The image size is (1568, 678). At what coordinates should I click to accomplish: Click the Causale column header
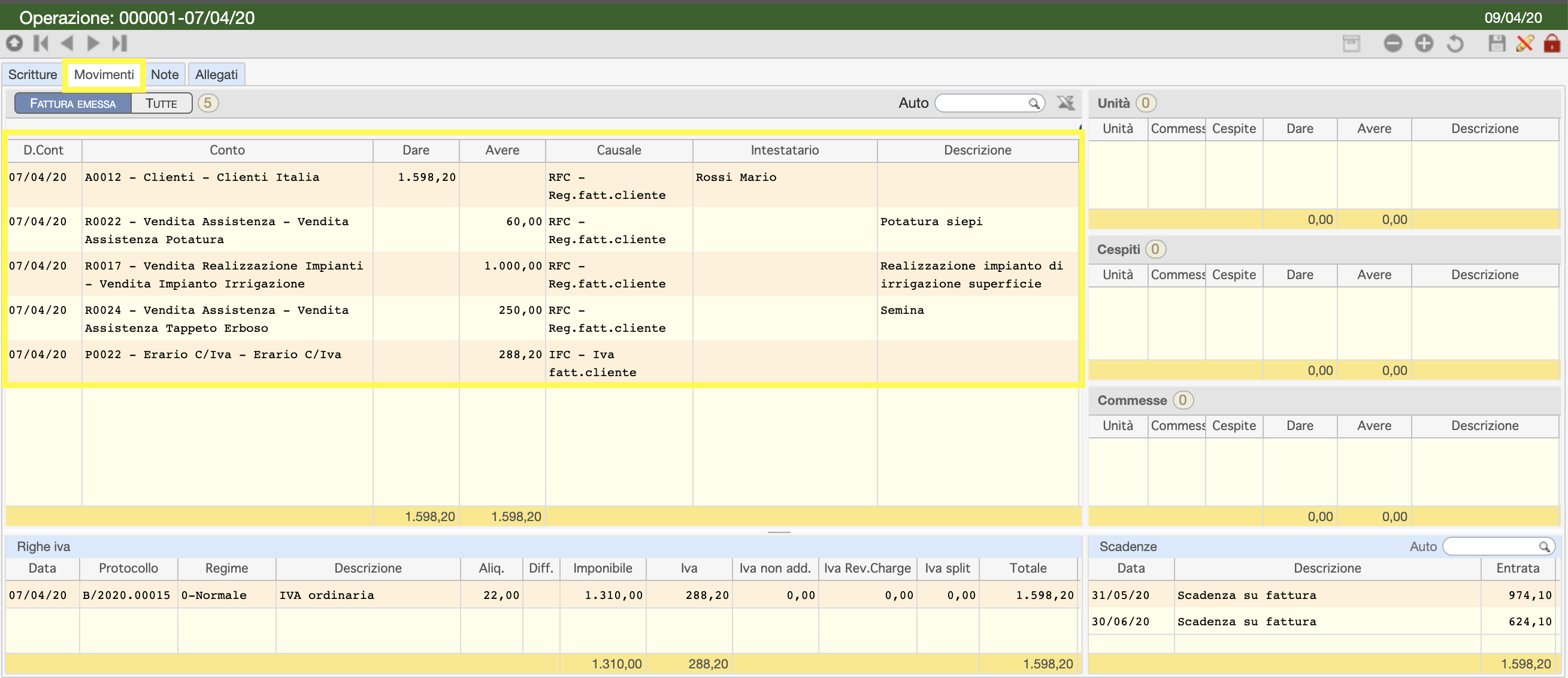click(x=619, y=150)
